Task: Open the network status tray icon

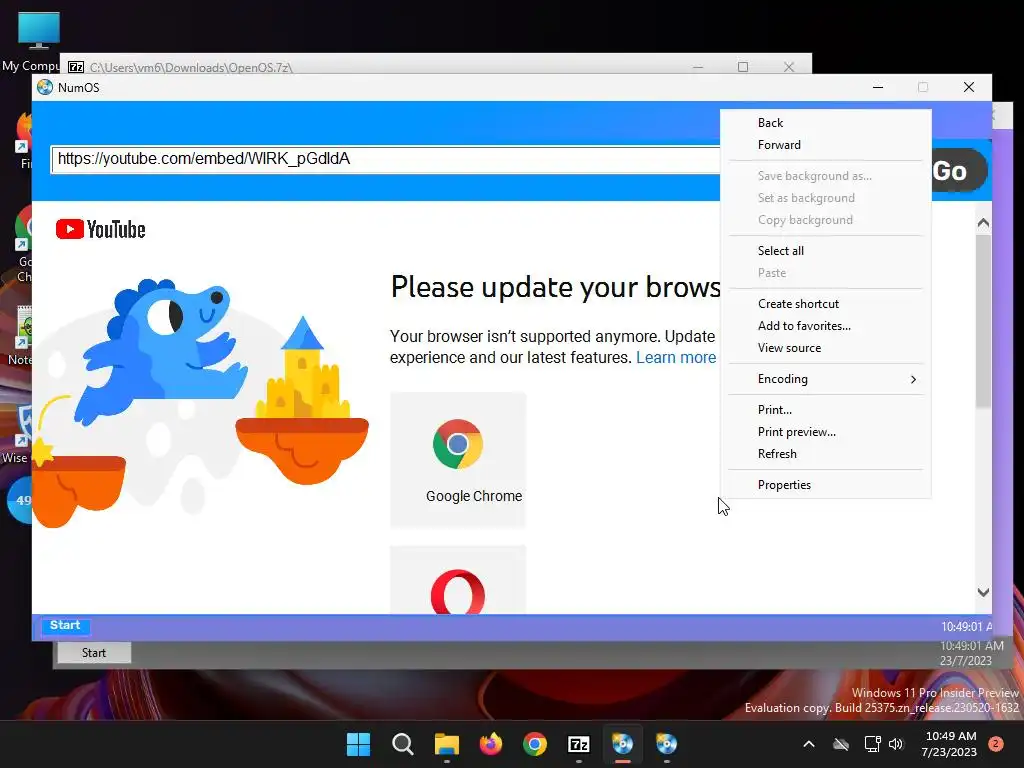Action: 872,744
